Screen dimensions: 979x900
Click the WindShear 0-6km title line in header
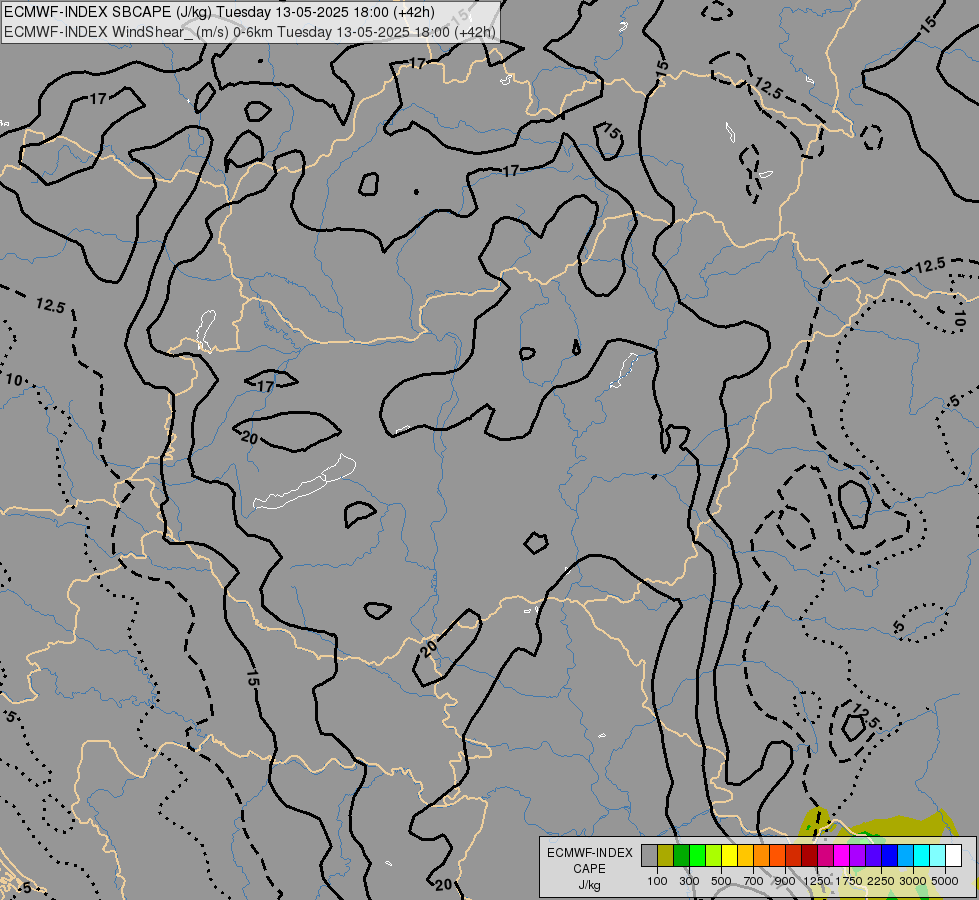[250, 31]
